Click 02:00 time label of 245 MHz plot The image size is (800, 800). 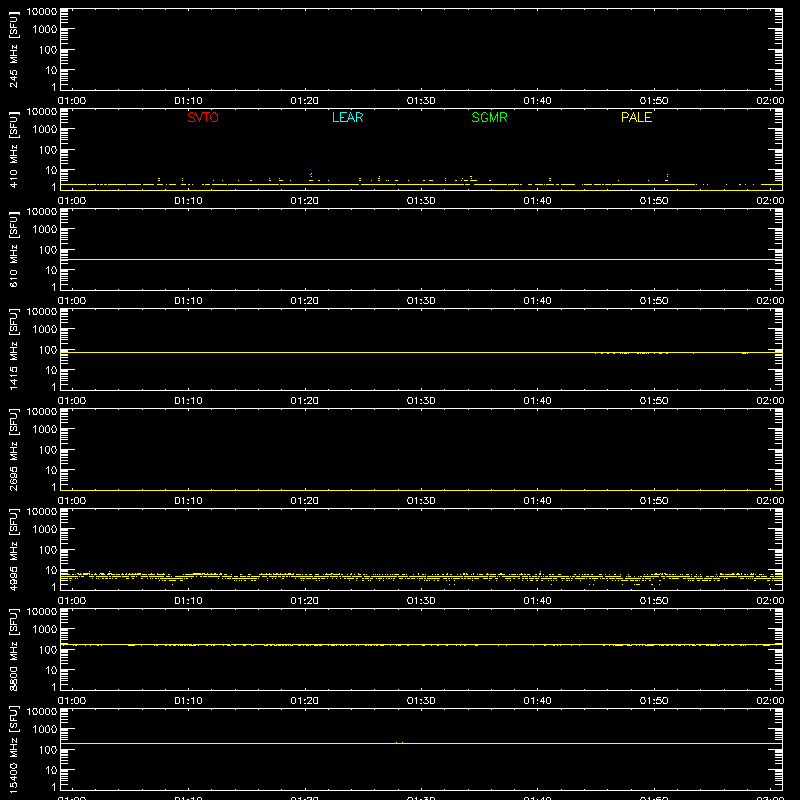pos(770,101)
